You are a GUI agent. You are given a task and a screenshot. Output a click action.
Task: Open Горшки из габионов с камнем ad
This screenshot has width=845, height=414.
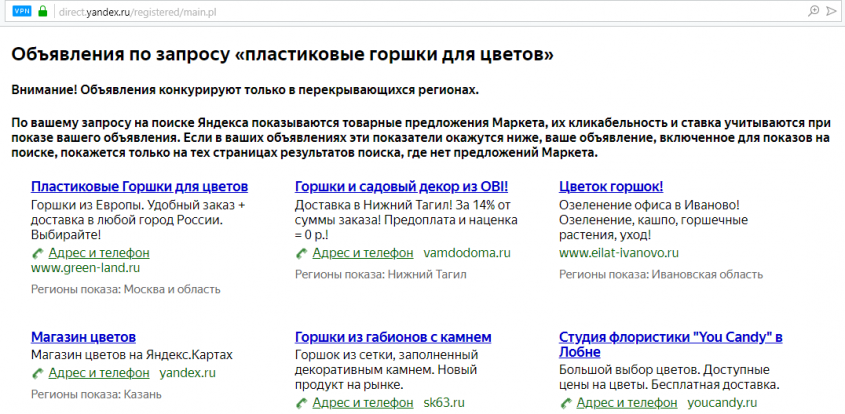[x=393, y=337]
